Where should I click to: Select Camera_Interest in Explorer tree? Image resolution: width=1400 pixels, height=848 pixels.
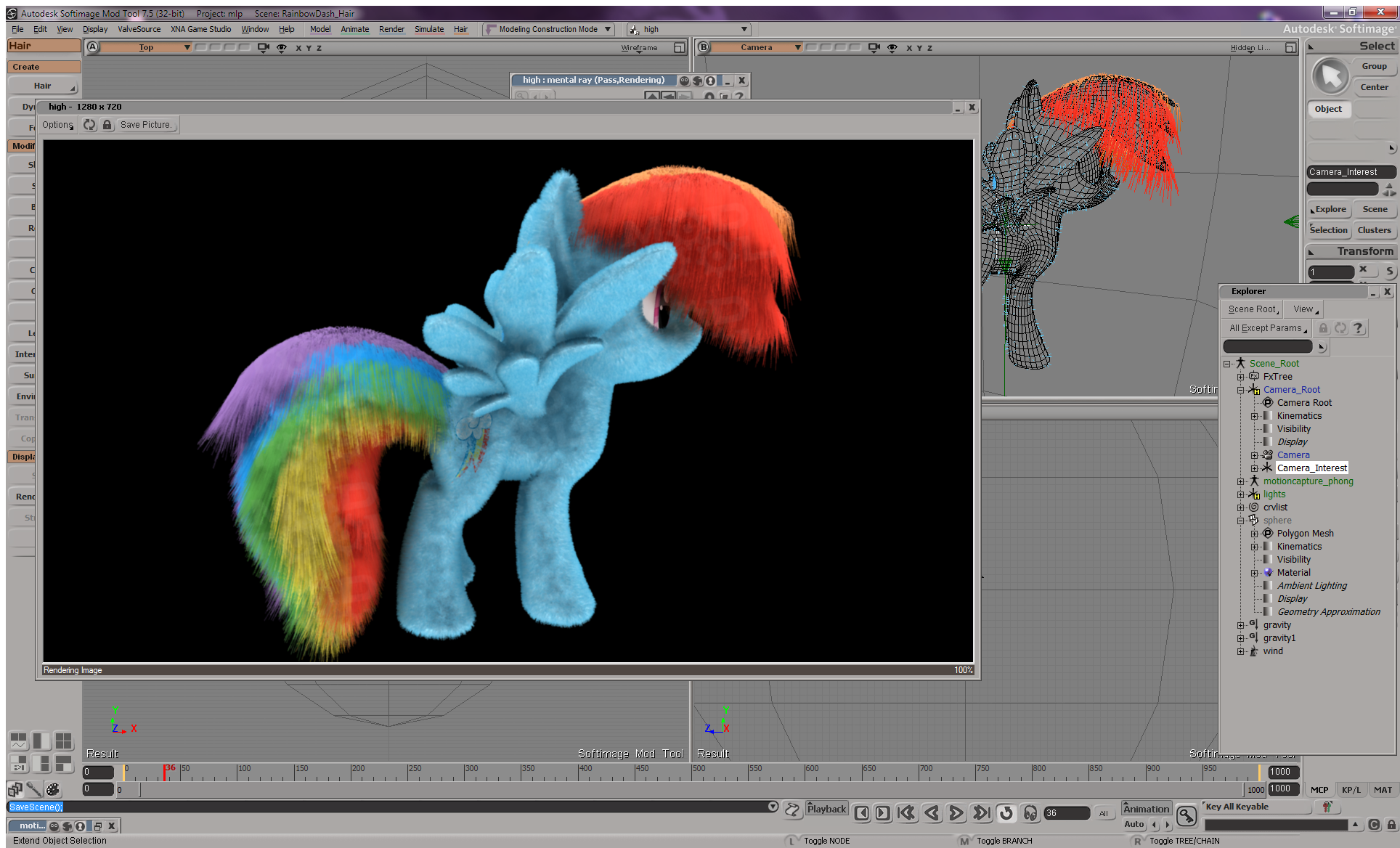(x=1311, y=468)
